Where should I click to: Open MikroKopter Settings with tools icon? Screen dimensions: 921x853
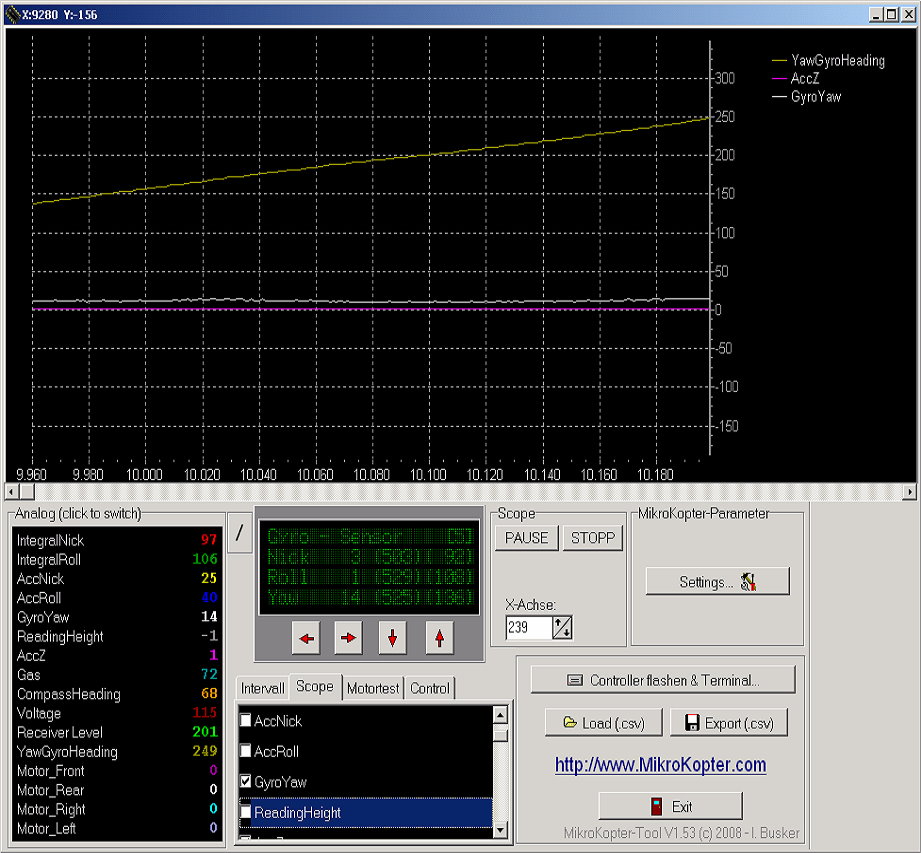pos(717,582)
